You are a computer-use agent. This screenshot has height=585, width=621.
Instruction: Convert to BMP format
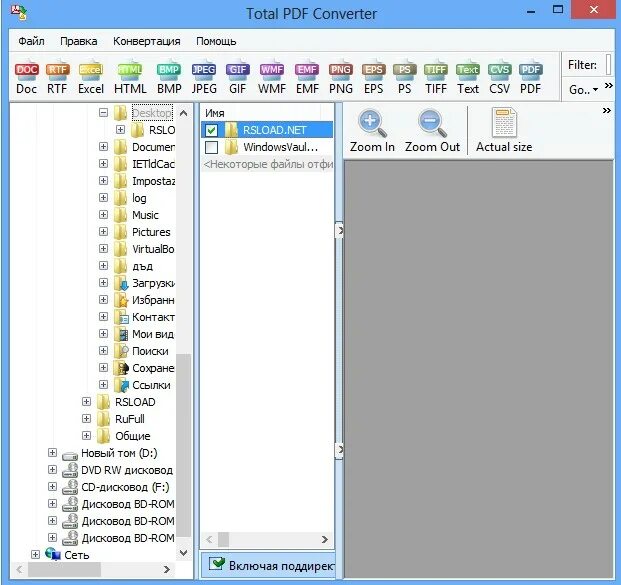point(169,78)
